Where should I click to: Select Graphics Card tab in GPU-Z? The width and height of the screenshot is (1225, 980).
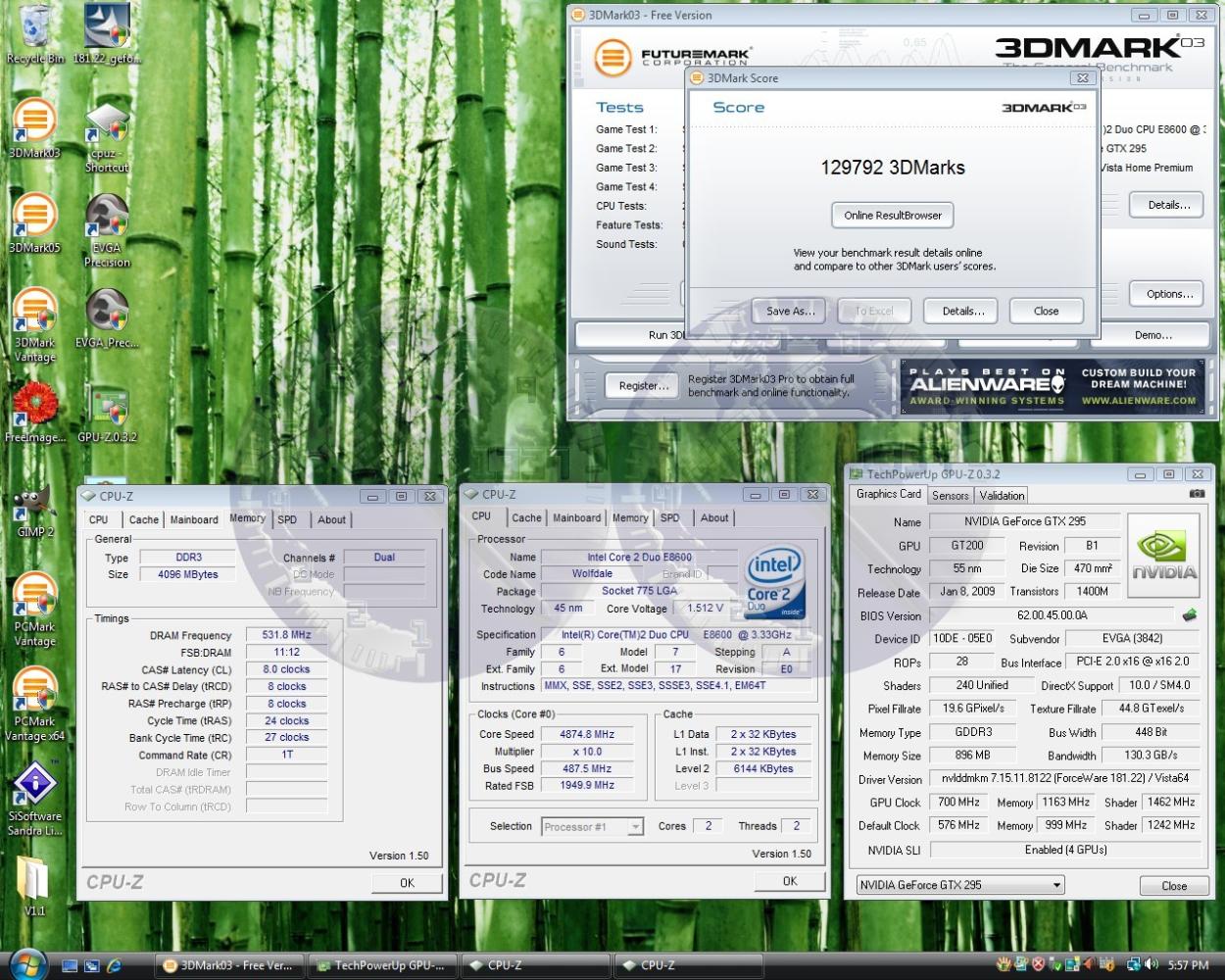[888, 495]
